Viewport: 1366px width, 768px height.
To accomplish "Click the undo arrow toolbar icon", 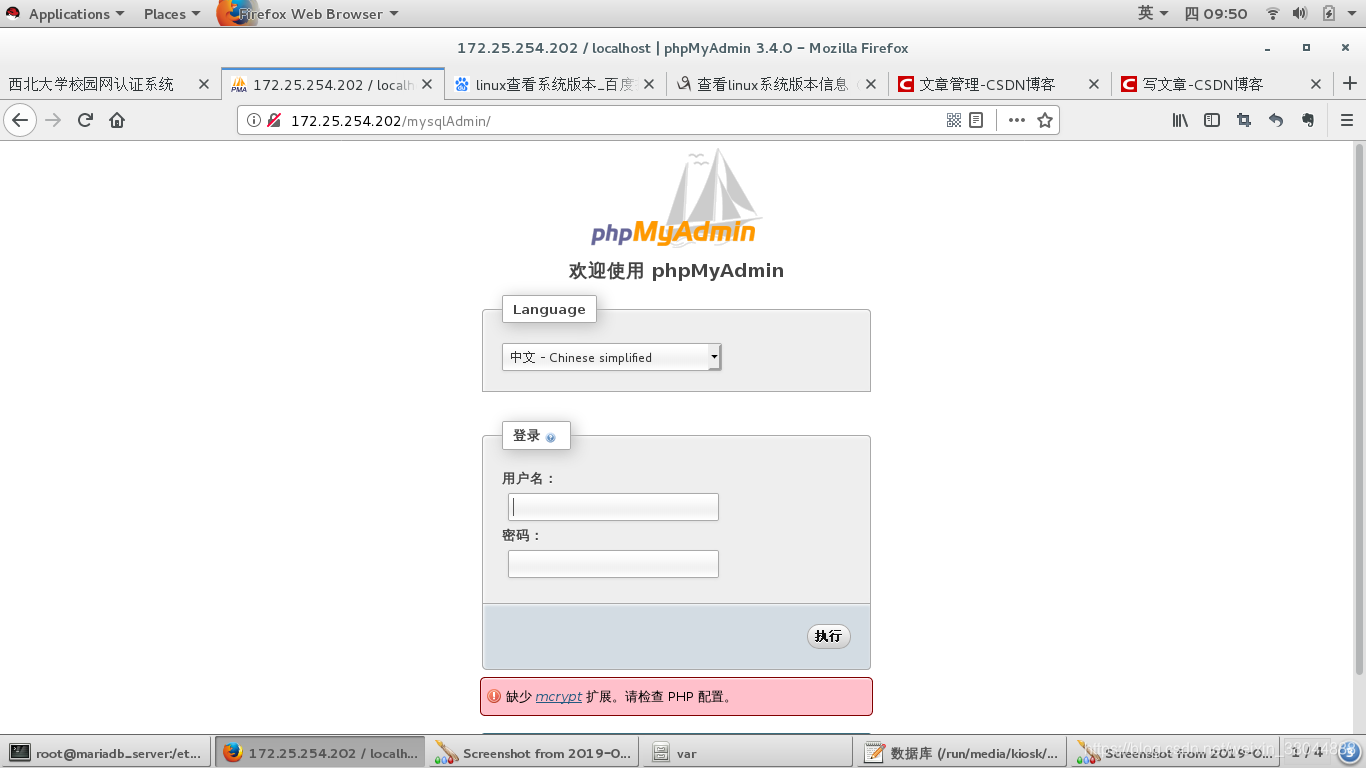I will (x=1276, y=120).
